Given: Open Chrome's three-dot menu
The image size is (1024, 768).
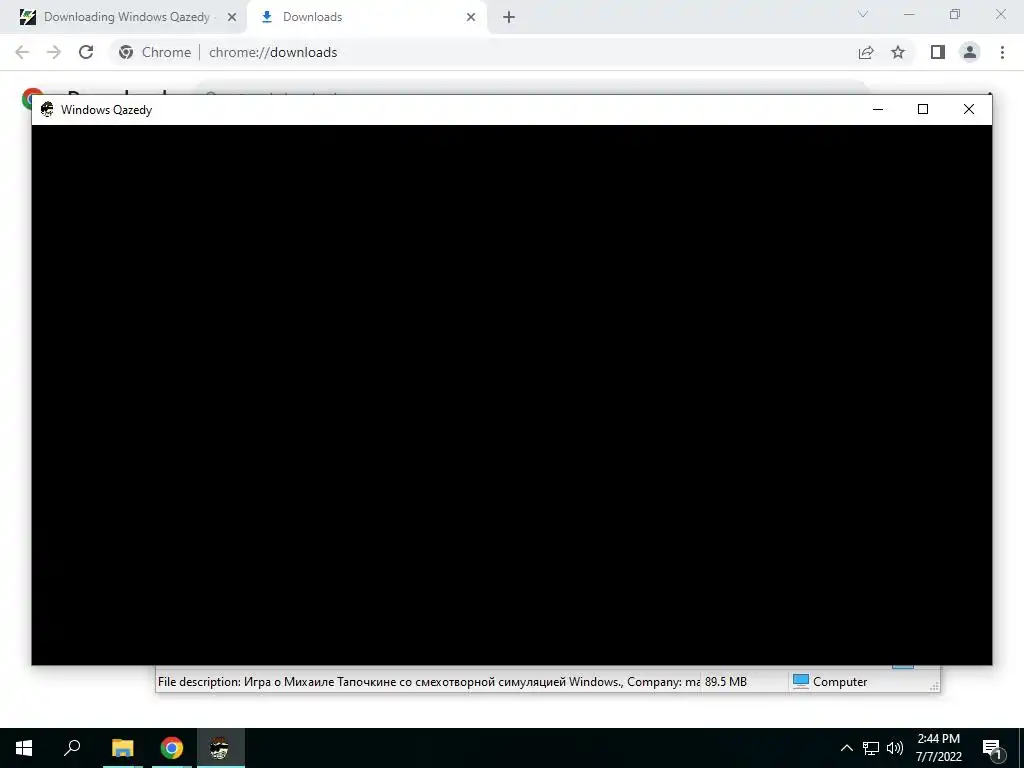Looking at the screenshot, I should point(1002,52).
